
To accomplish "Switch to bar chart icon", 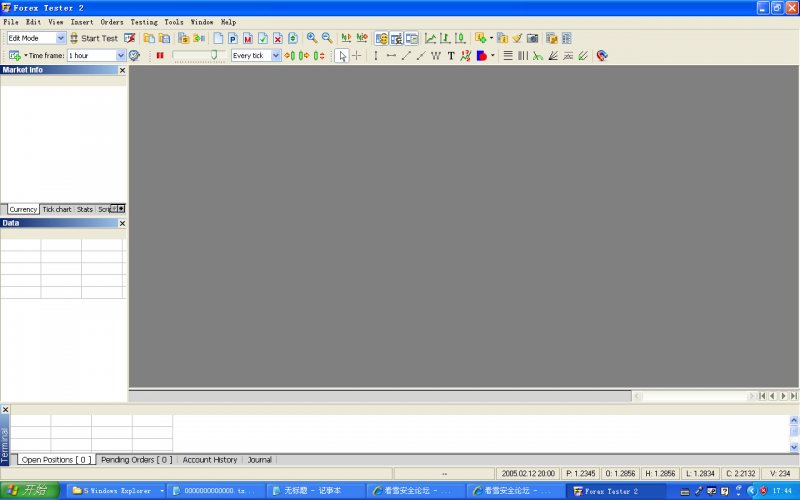I will pos(445,38).
